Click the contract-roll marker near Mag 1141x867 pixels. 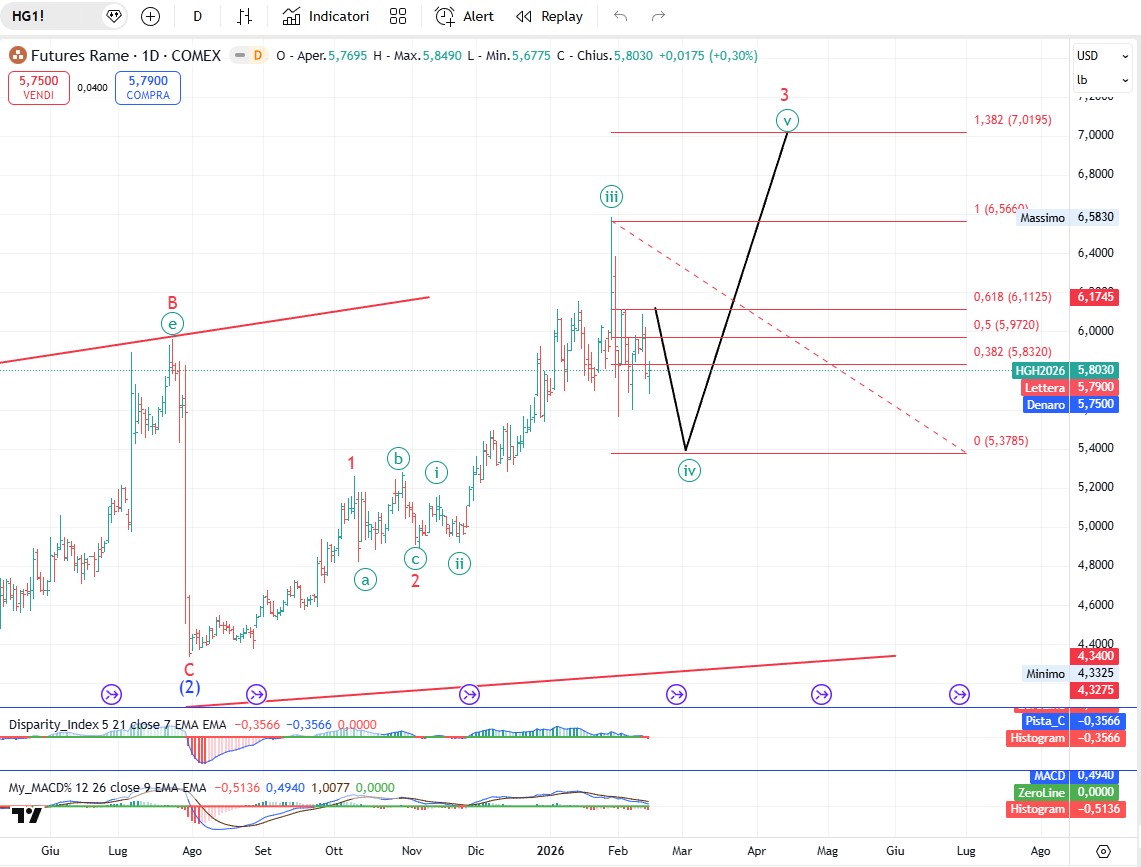pyautogui.click(x=821, y=694)
